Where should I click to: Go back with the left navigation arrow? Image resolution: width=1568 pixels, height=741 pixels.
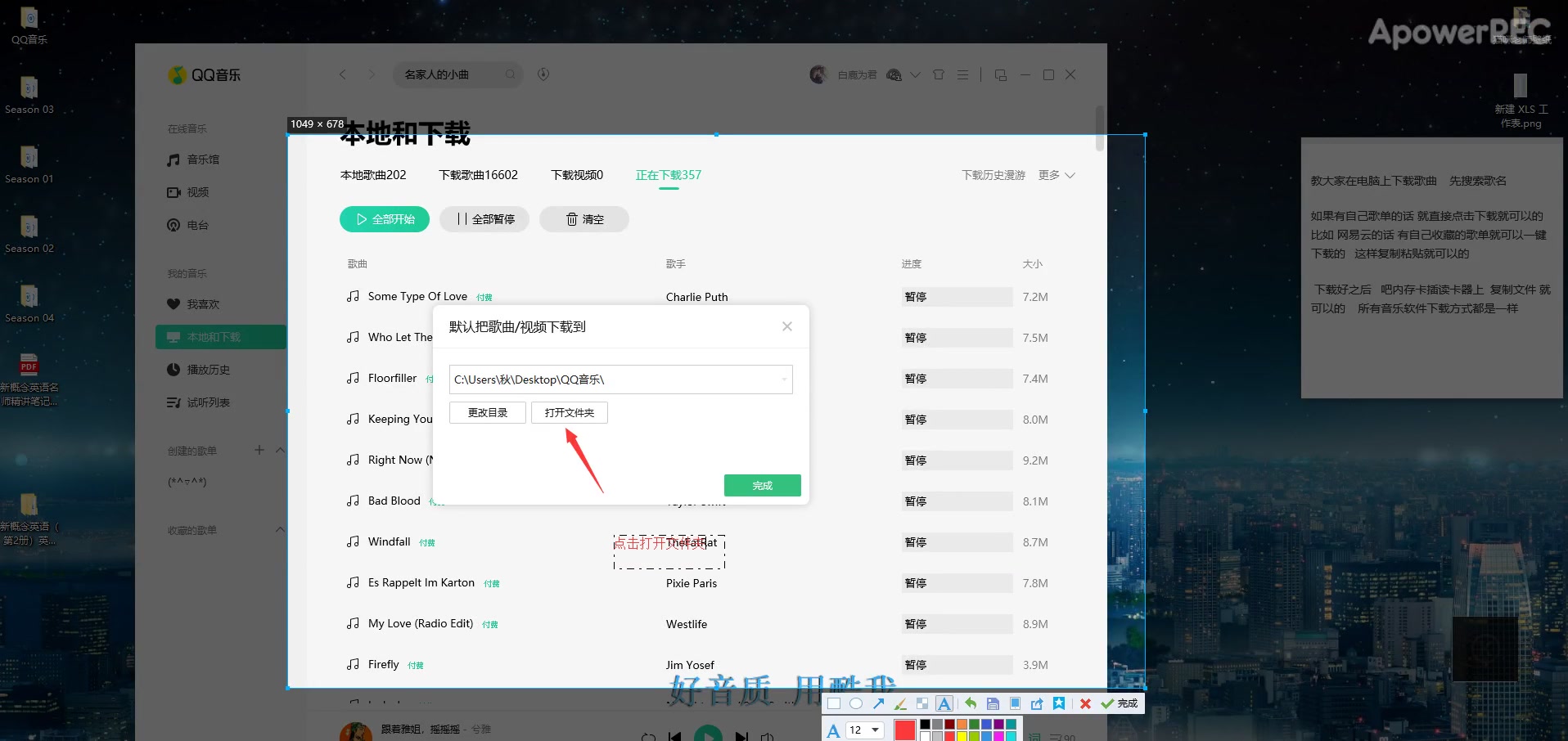pos(343,74)
